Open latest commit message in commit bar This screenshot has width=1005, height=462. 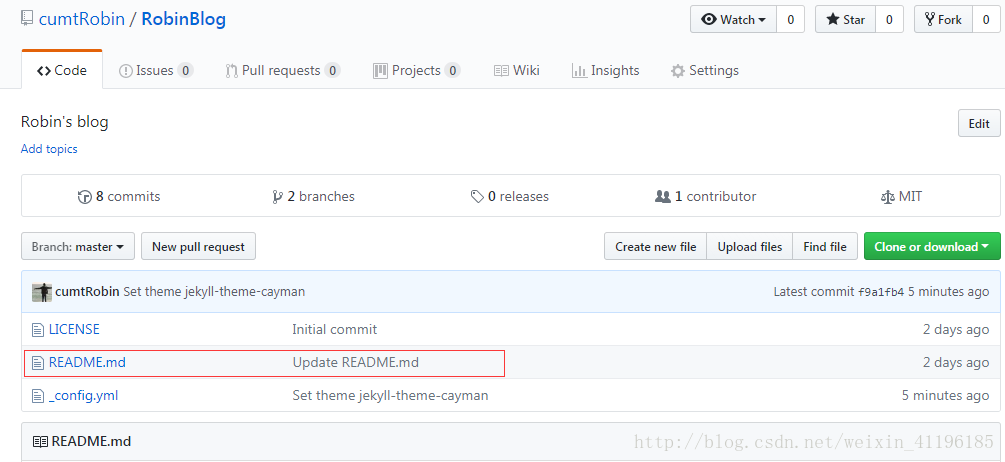[214, 292]
